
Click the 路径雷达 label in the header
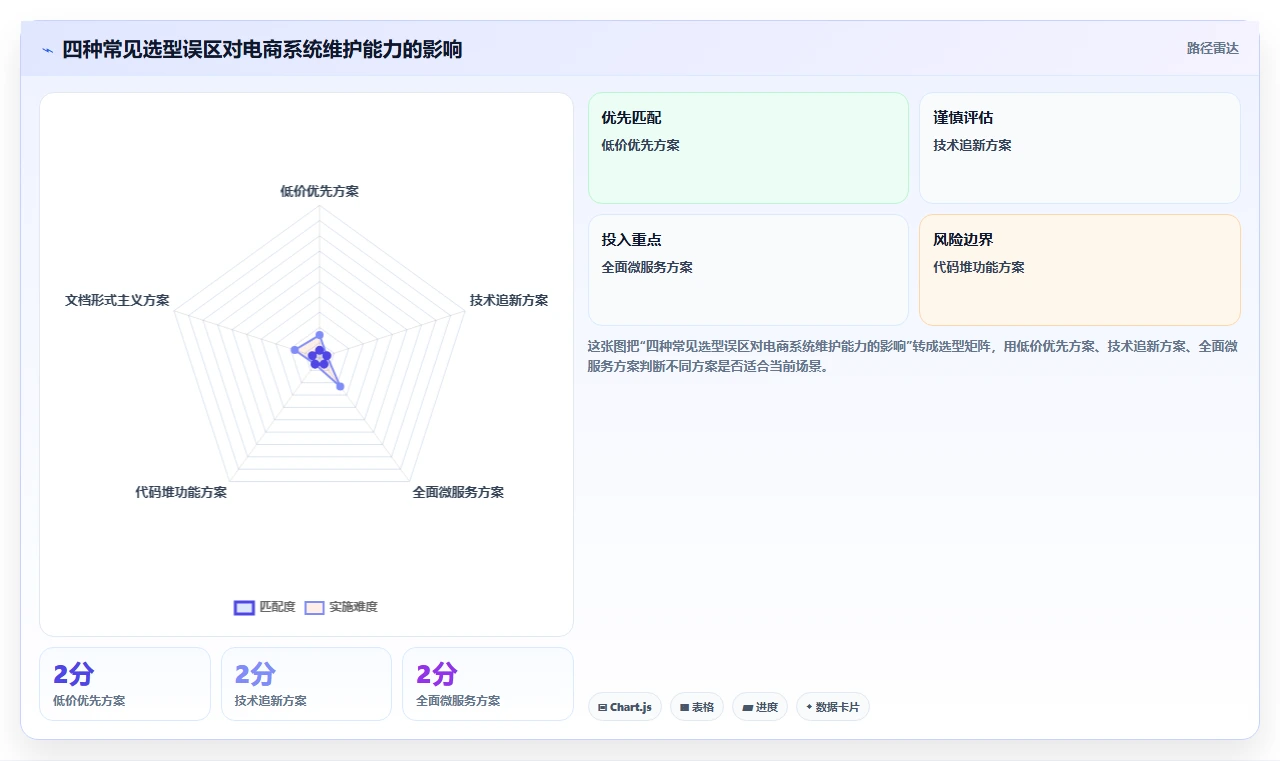coord(1212,48)
